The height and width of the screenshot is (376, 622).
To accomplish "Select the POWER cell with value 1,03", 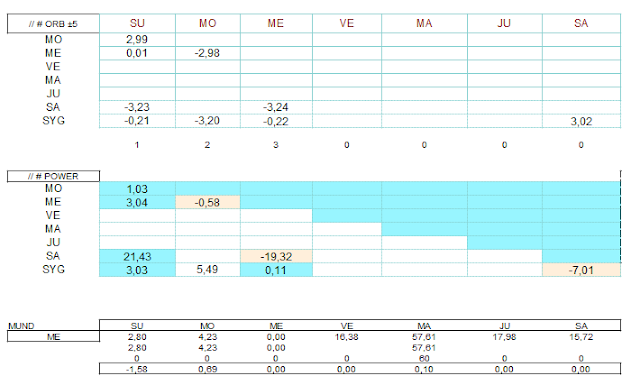I will click(x=137, y=189).
